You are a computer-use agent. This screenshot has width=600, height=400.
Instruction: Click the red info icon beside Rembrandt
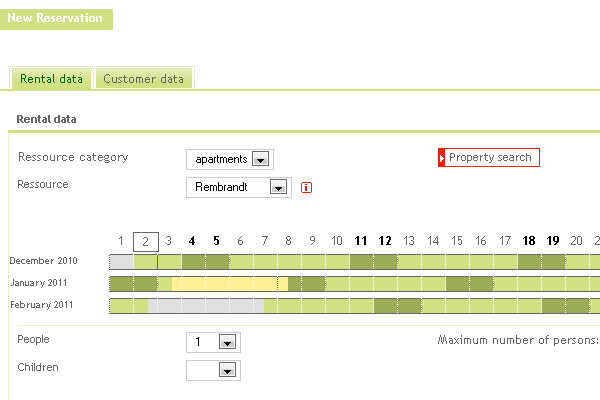click(x=306, y=188)
